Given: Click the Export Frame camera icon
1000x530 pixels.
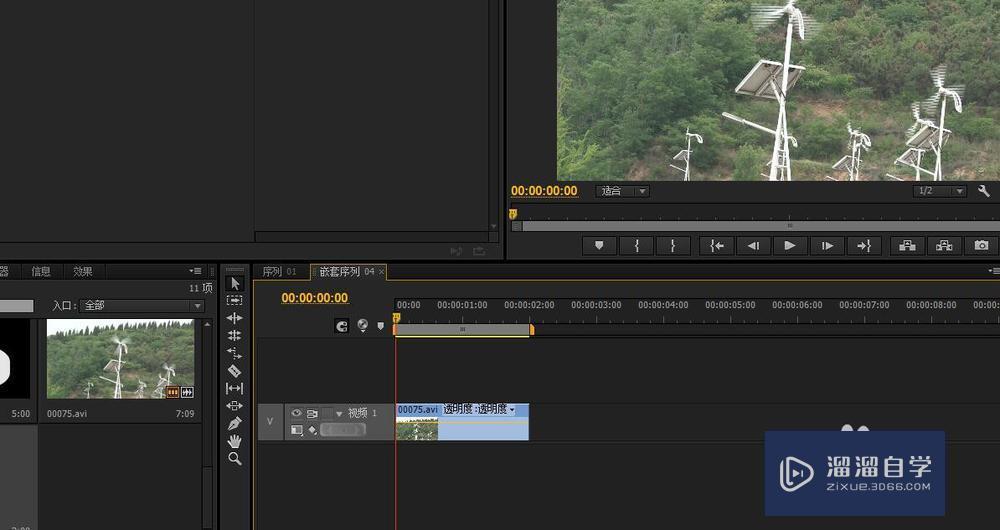Looking at the screenshot, I should (981, 245).
